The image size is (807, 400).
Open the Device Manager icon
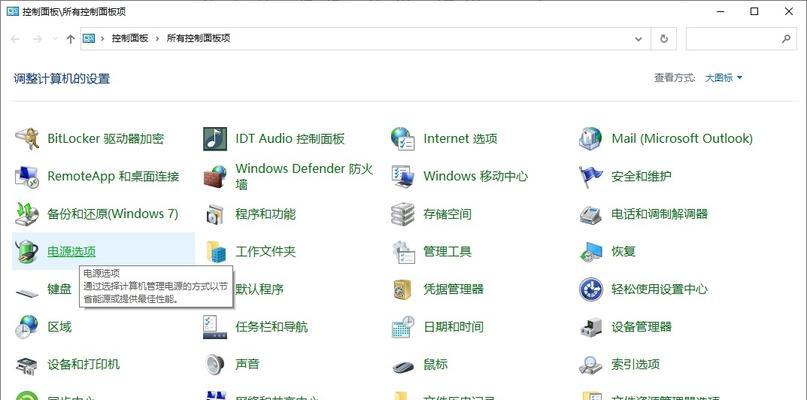click(590, 327)
